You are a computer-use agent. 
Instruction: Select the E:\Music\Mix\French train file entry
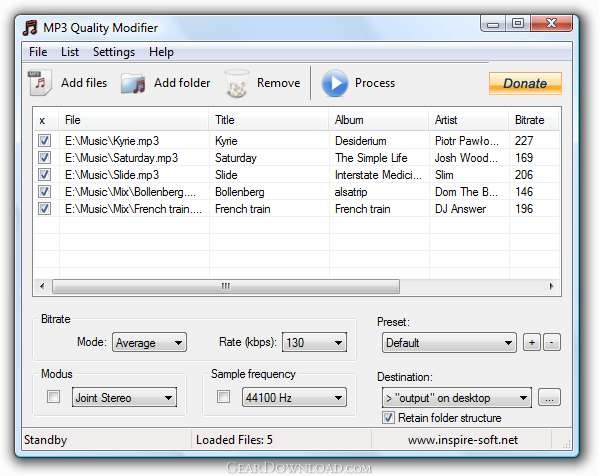(133, 209)
